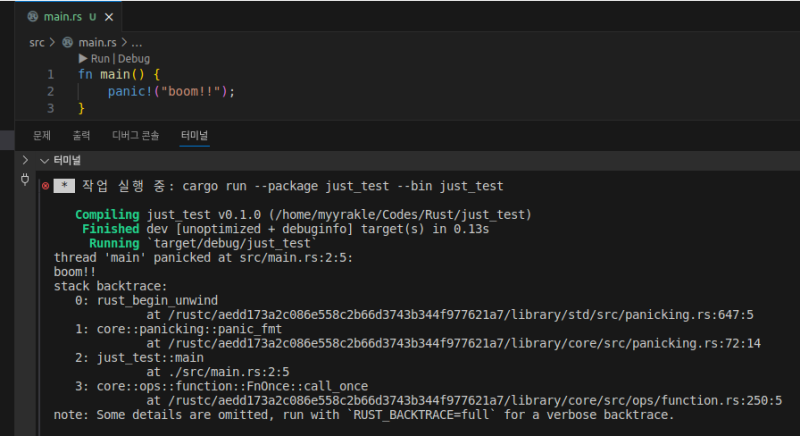The width and height of the screenshot is (800, 436).
Task: Click the red error circle in the terminal
Action: tap(45, 186)
